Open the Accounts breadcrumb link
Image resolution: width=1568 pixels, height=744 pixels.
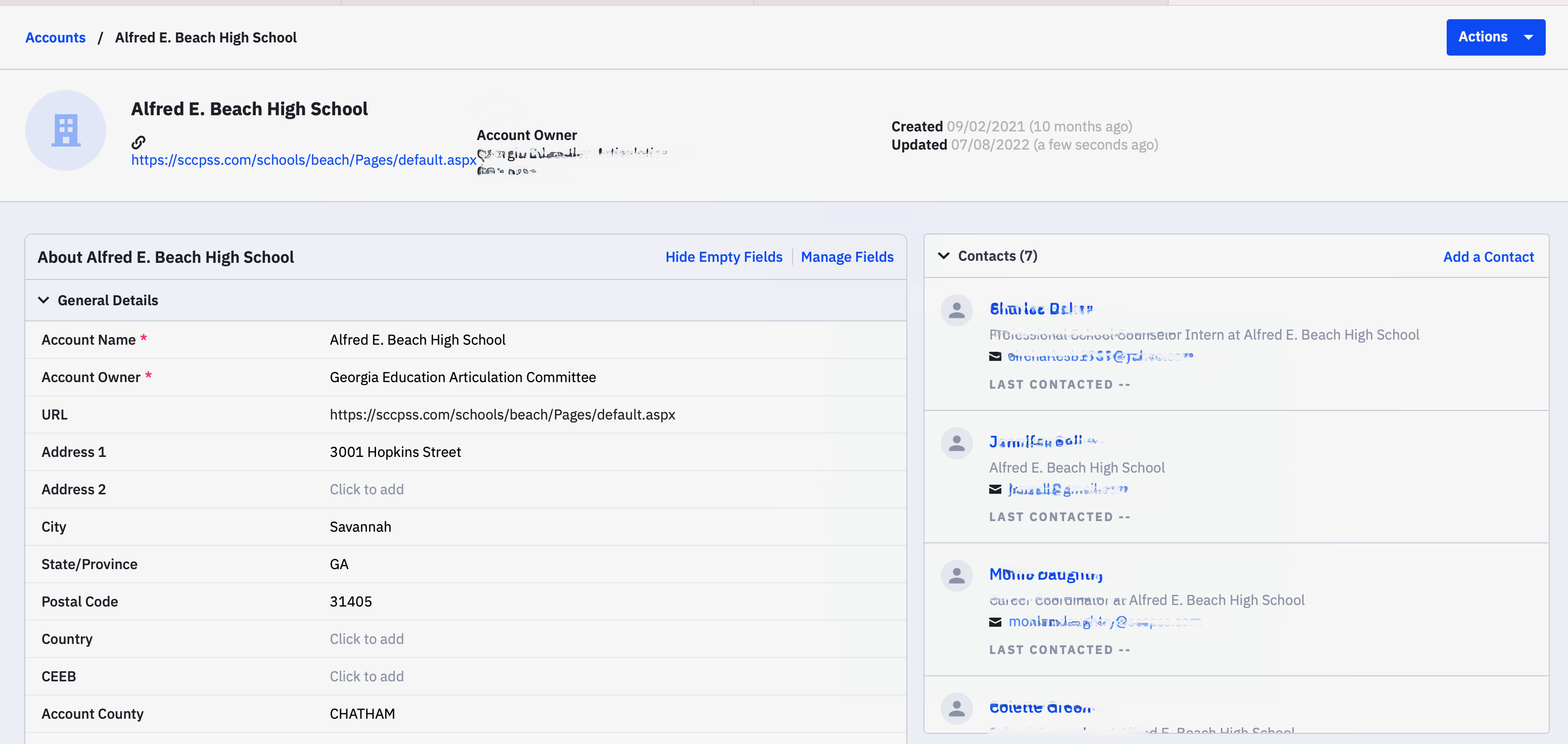pos(56,38)
